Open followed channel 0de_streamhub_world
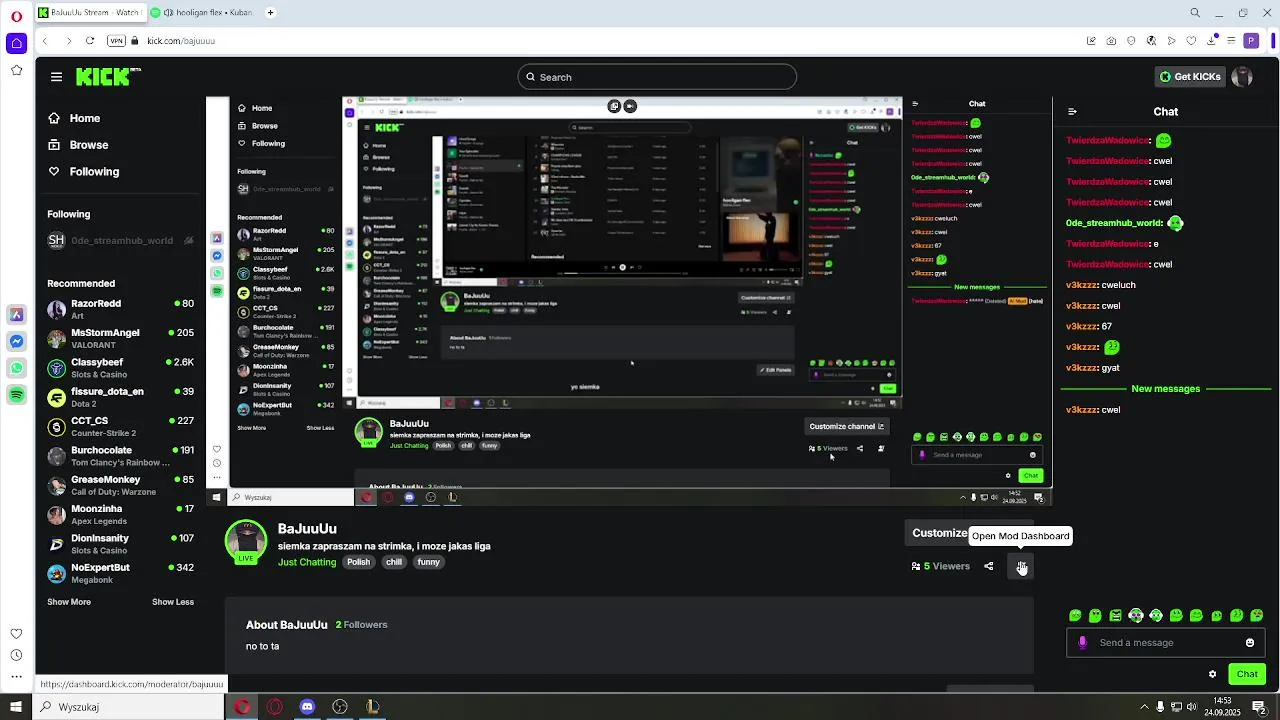The image size is (1280, 720). pyautogui.click(x=120, y=240)
